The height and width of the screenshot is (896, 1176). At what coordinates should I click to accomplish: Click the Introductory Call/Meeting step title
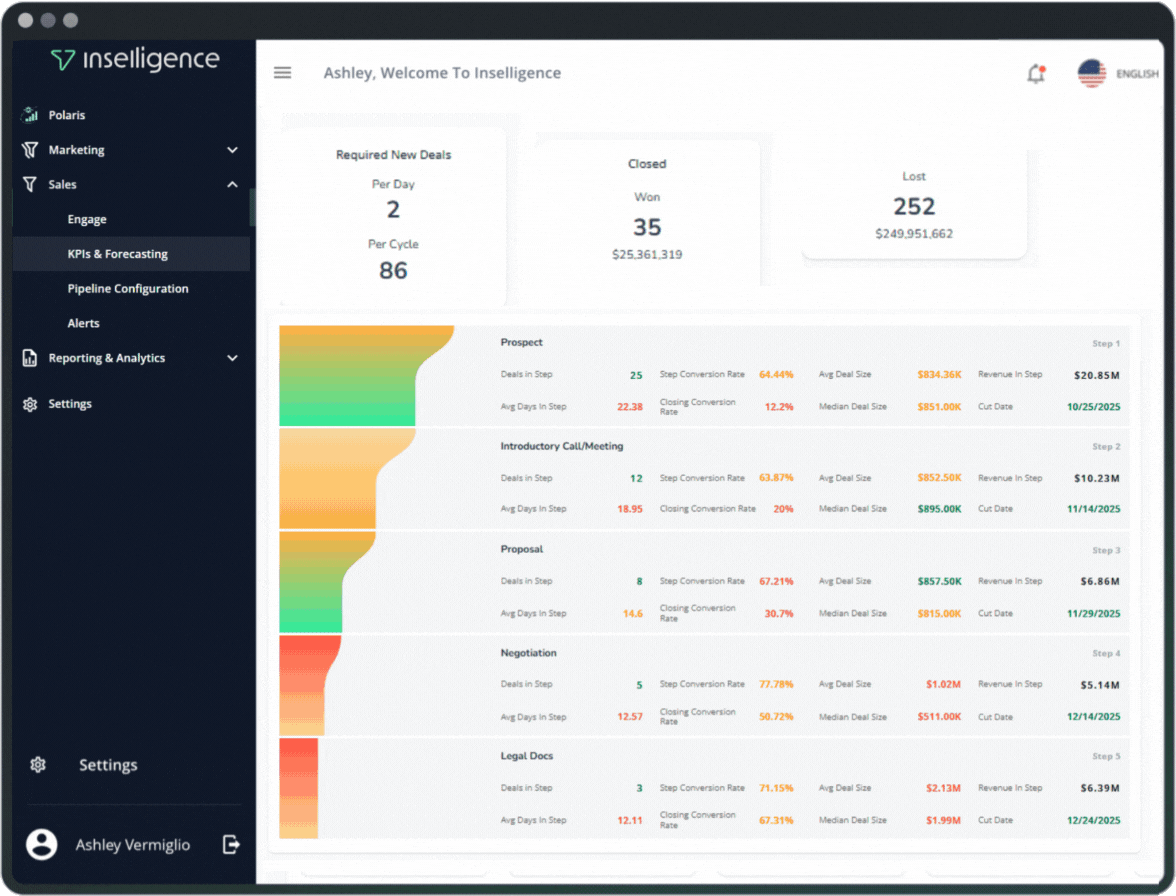pos(562,446)
